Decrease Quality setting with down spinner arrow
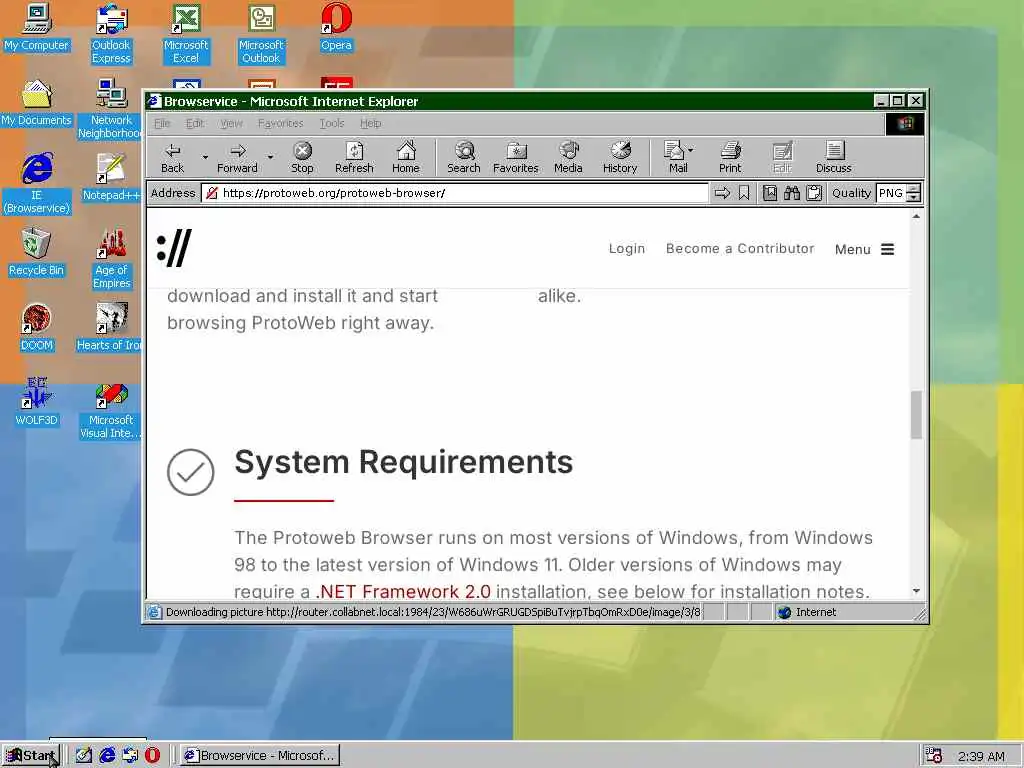The width and height of the screenshot is (1024, 768). click(914, 198)
